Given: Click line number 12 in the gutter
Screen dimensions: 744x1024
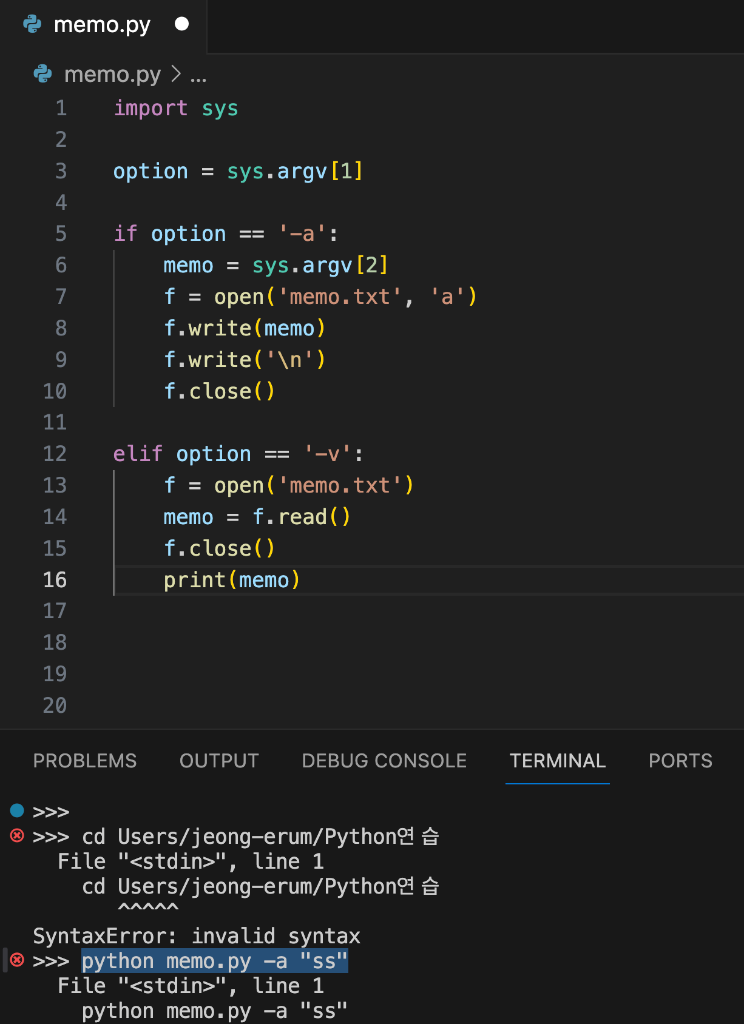Looking at the screenshot, I should 55,454.
